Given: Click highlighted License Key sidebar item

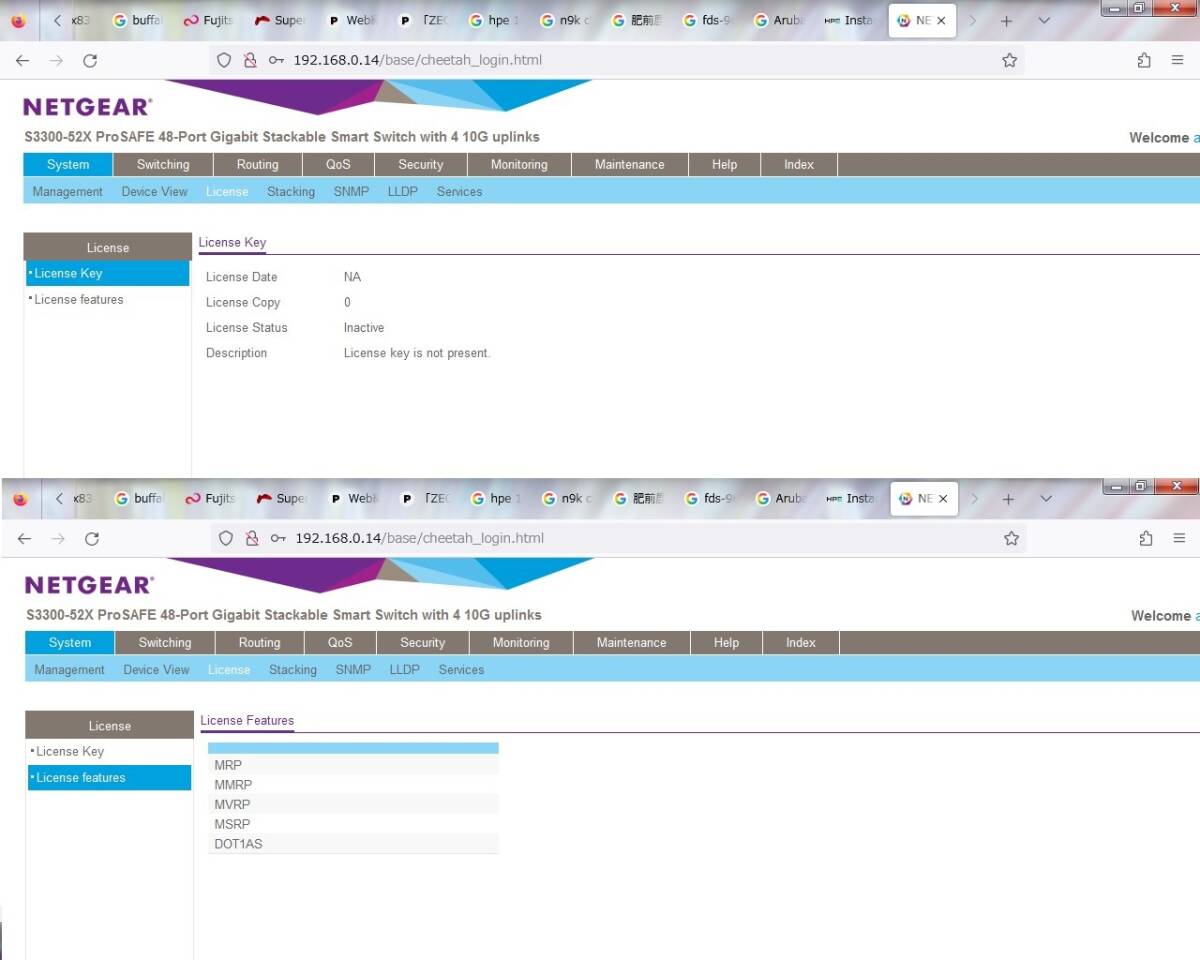Looking at the screenshot, I should [x=108, y=273].
